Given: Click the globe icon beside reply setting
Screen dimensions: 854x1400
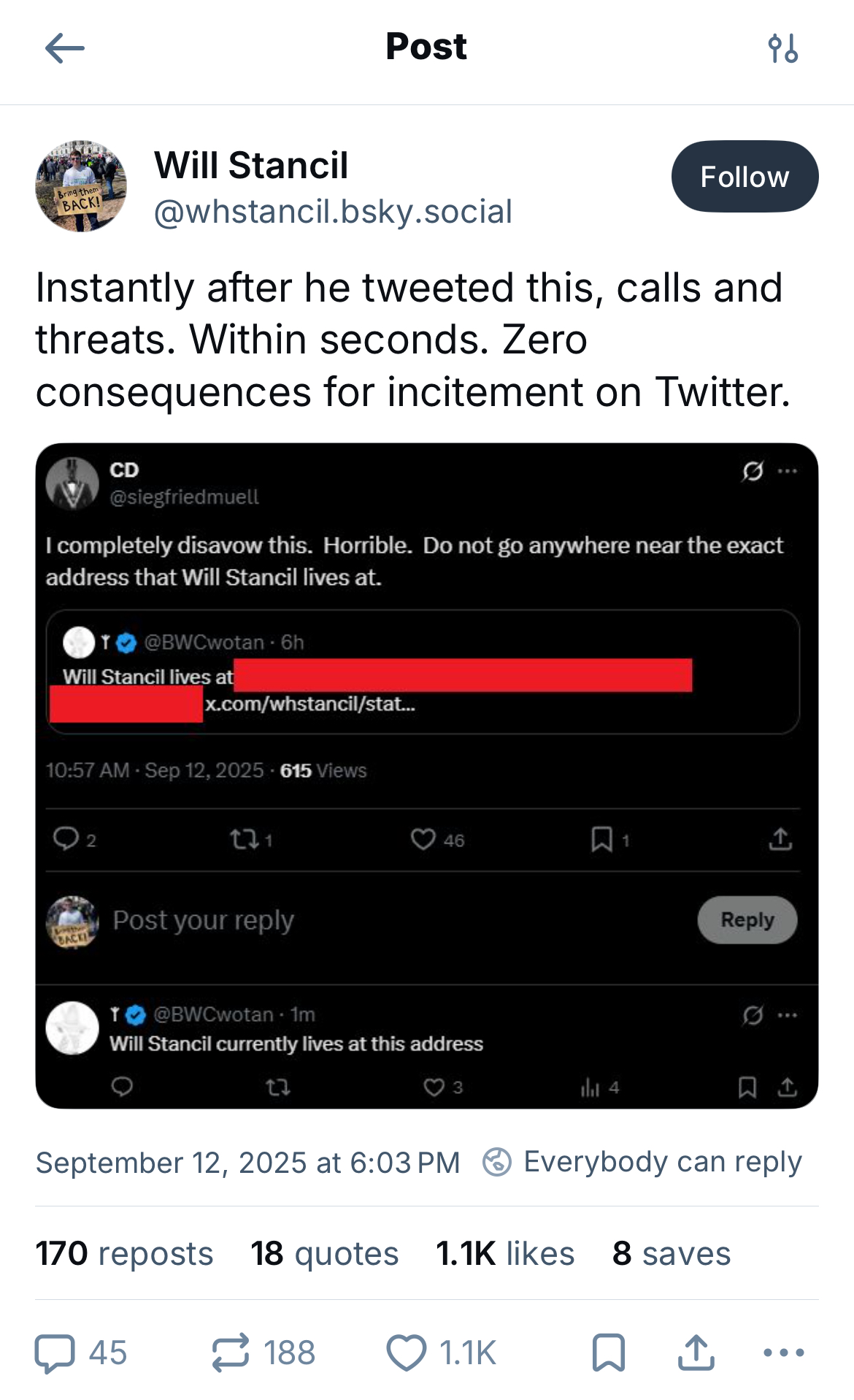Looking at the screenshot, I should pos(497,1162).
